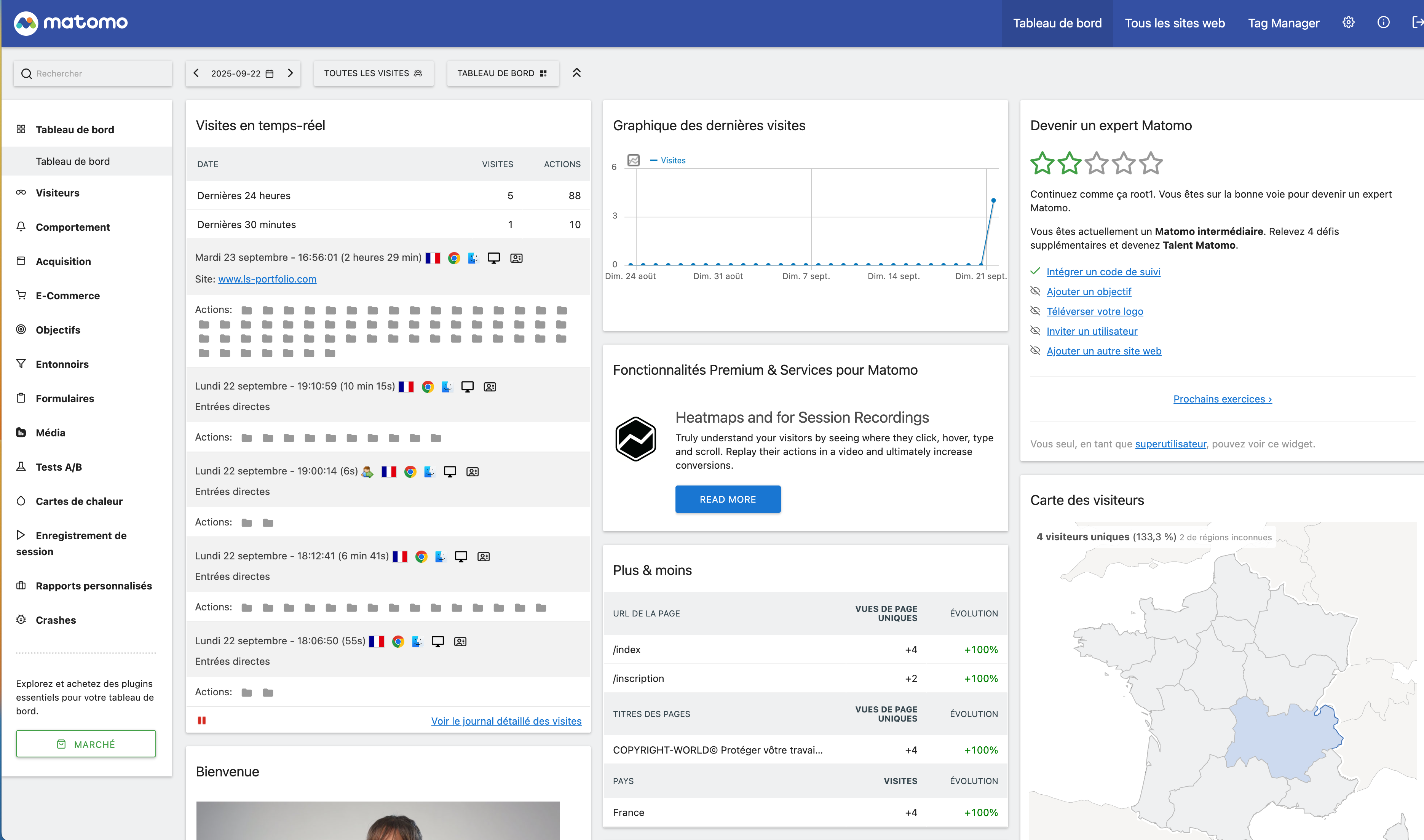
Task: Click the first action folder of the 19:00:14 visit
Action: pos(247,523)
